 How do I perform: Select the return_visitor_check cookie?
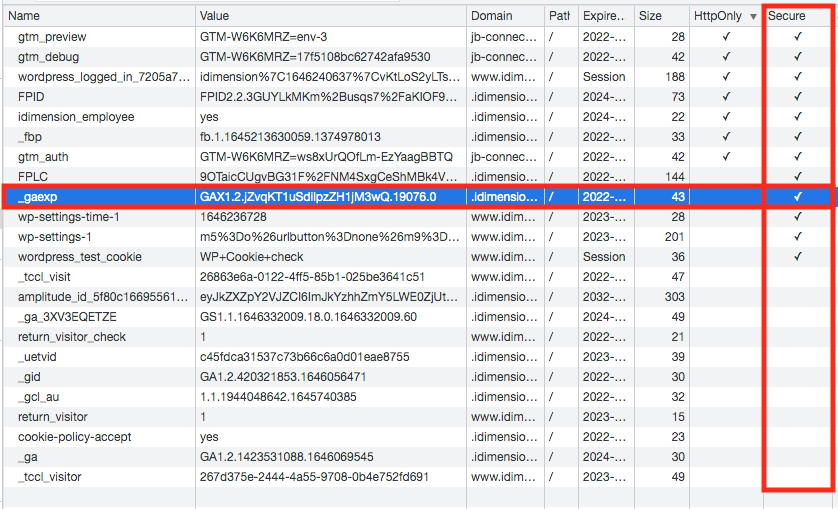[72, 337]
